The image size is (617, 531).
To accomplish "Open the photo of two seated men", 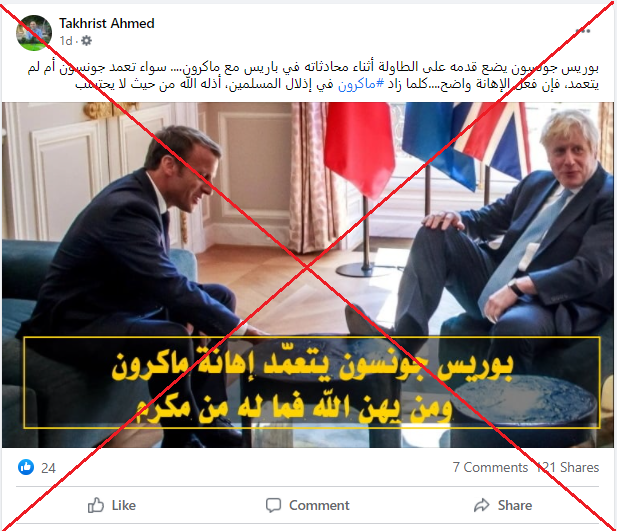I will coord(308,275).
